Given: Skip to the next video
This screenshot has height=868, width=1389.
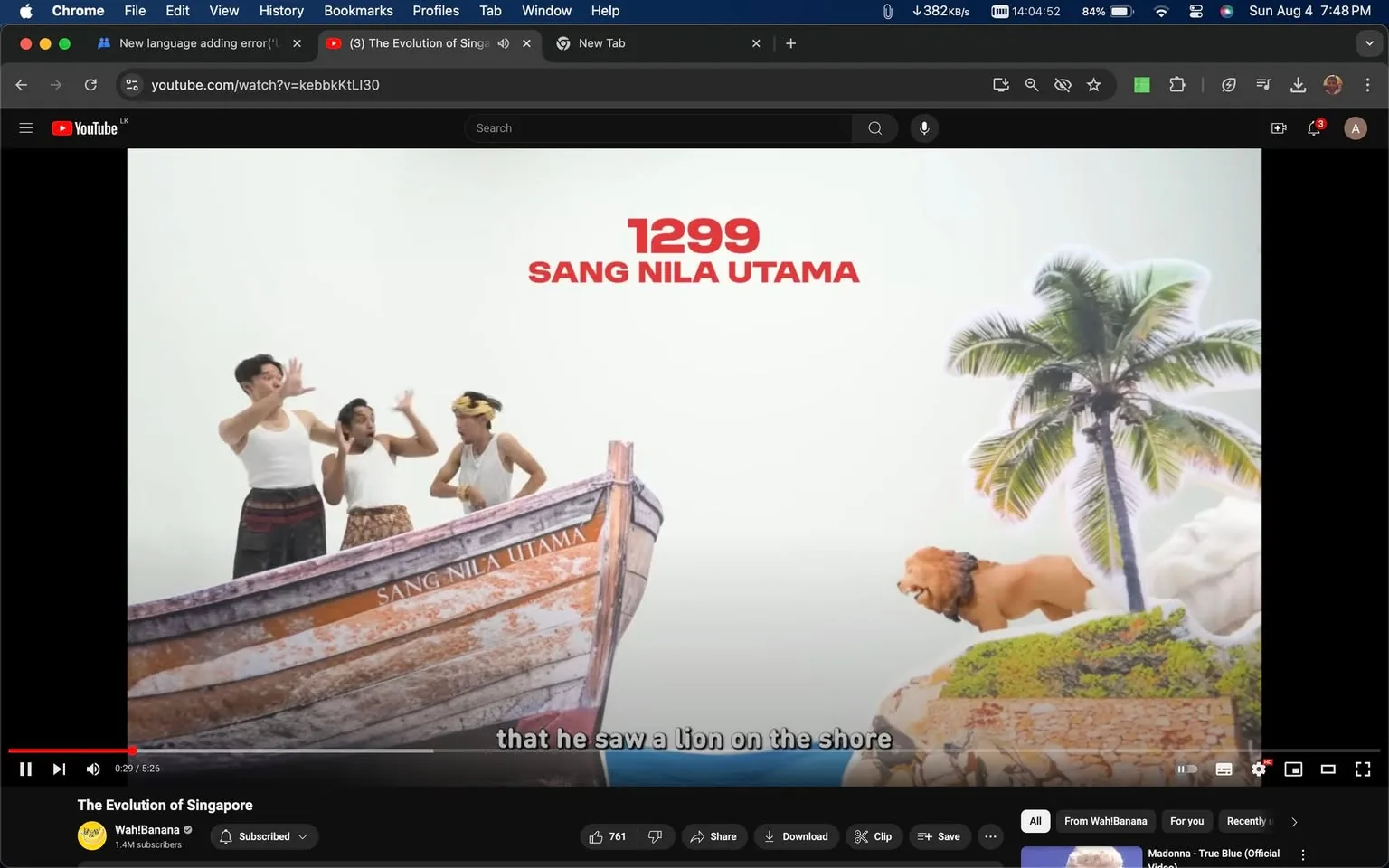Looking at the screenshot, I should [58, 769].
